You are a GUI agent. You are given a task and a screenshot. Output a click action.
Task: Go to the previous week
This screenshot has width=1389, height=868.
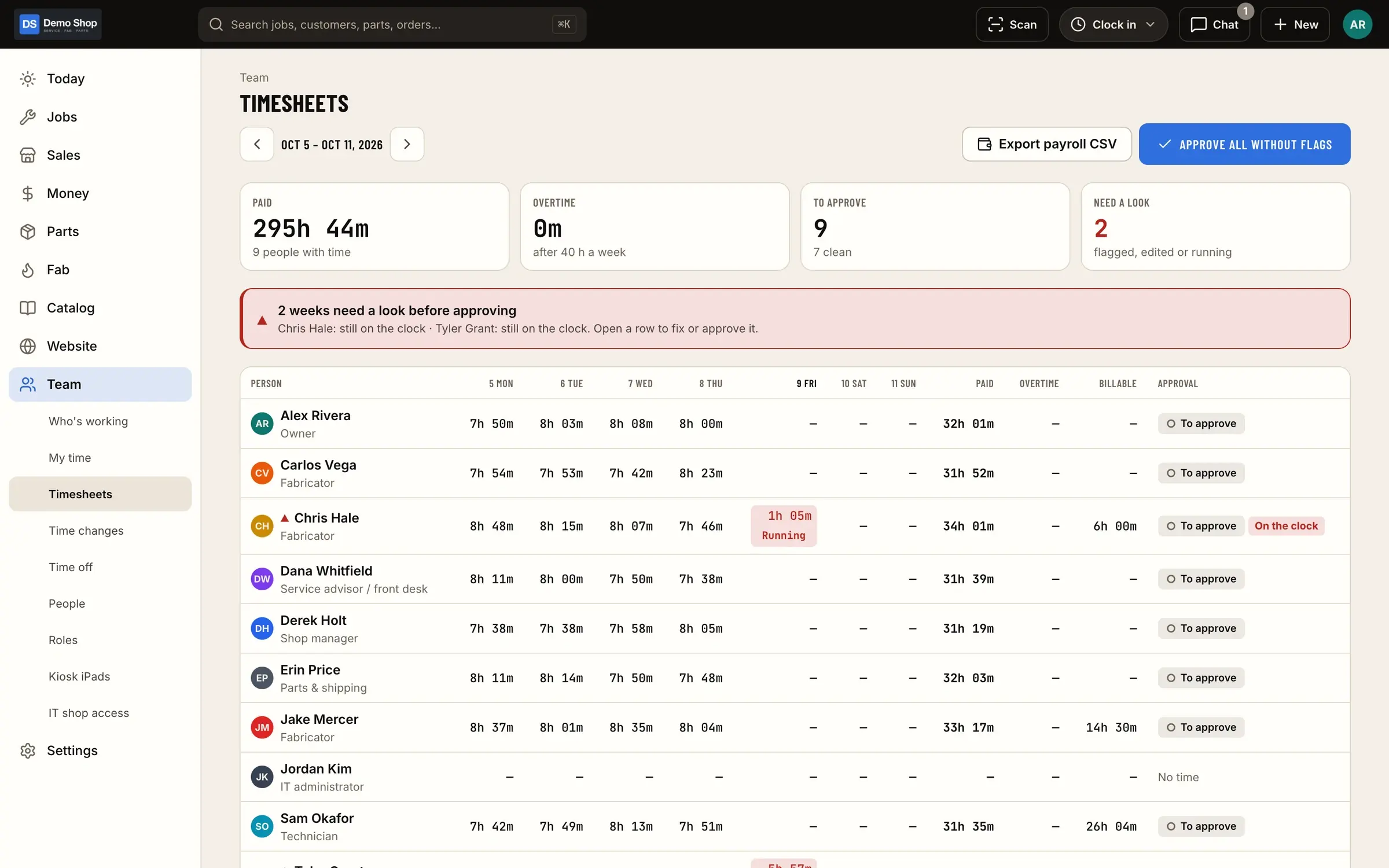click(257, 144)
